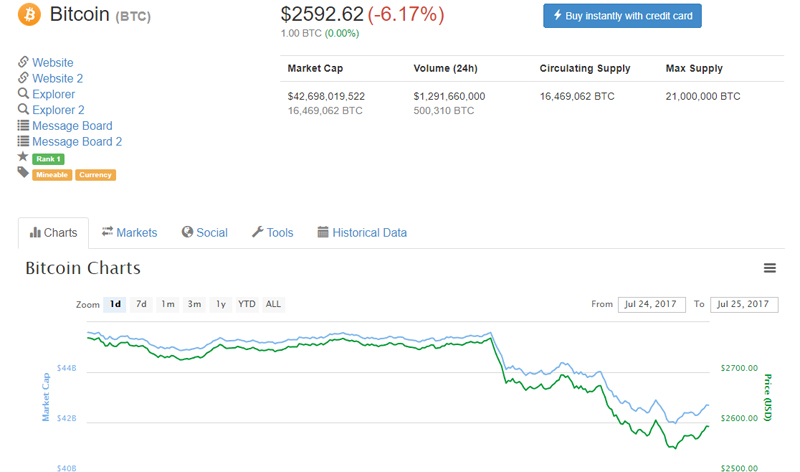Switch to the Markets tab
This screenshot has width=800, height=472.
click(130, 233)
